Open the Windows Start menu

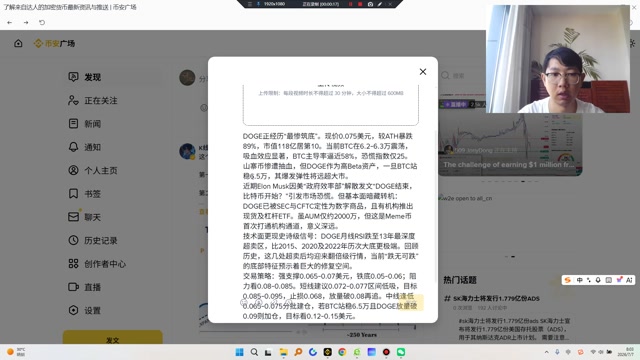click(240, 352)
